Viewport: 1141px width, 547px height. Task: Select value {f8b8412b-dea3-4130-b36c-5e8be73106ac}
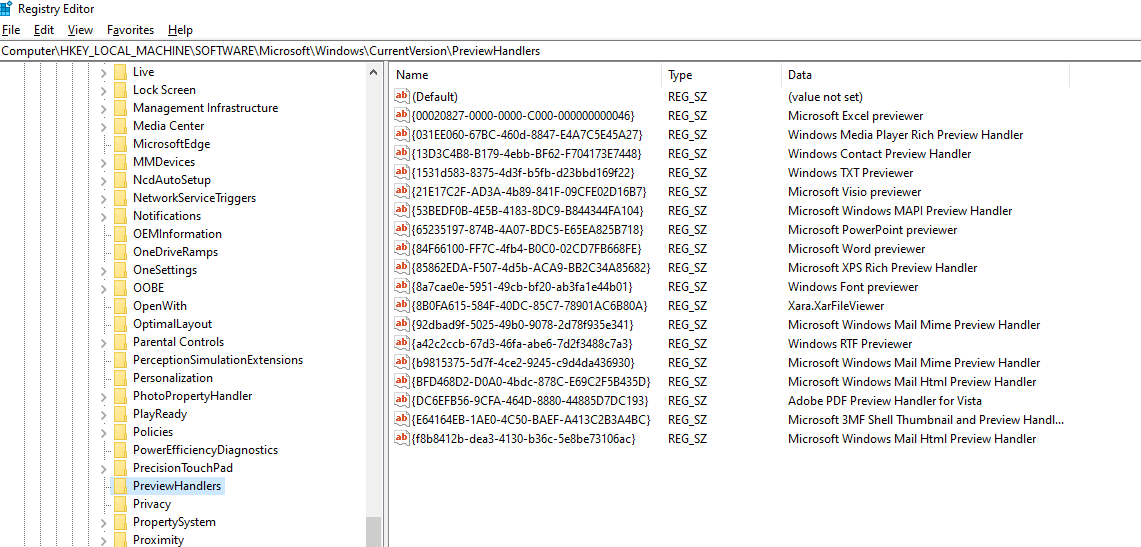pos(524,439)
